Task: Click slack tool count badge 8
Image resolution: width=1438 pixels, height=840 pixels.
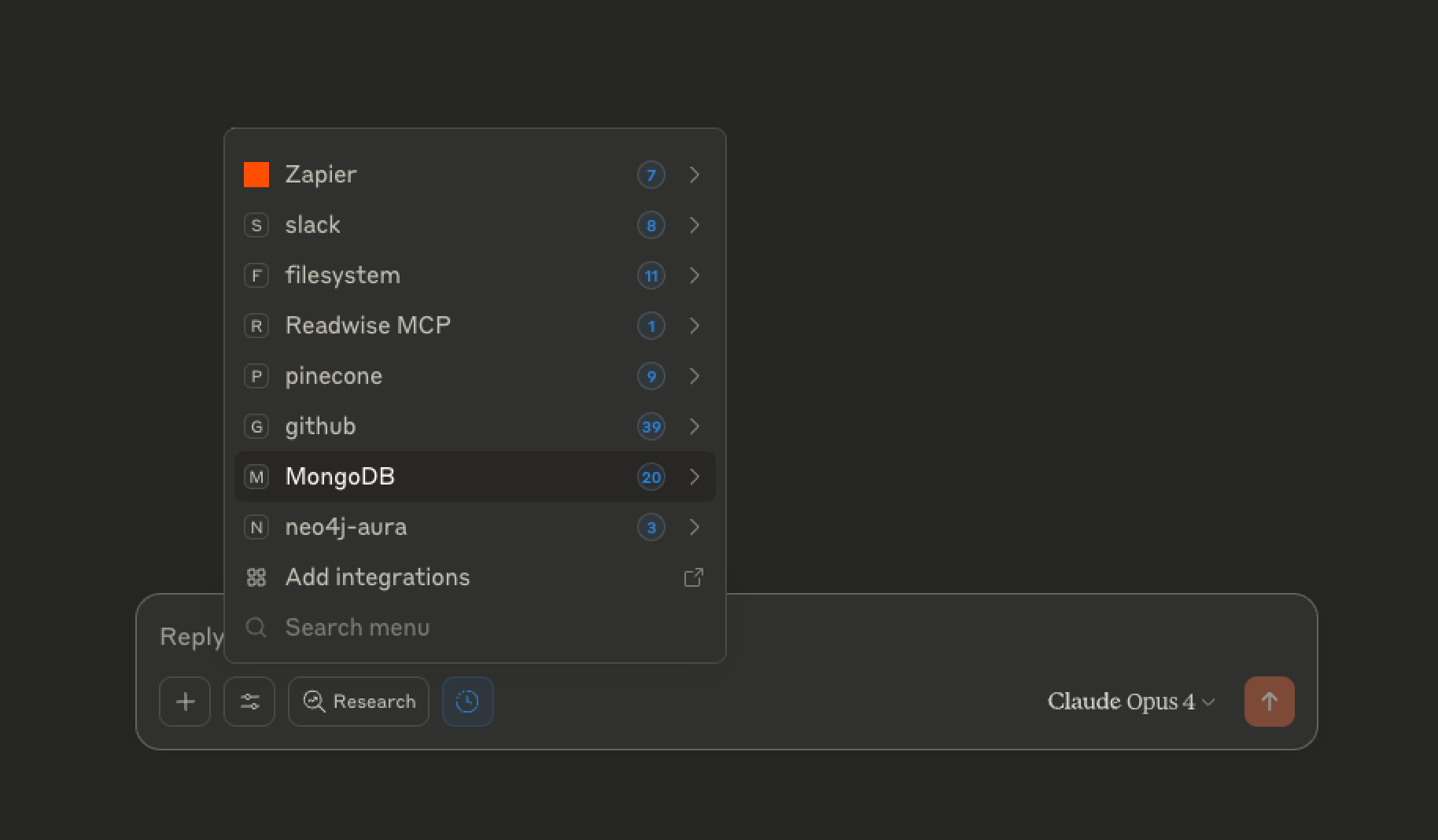Action: pos(651,225)
